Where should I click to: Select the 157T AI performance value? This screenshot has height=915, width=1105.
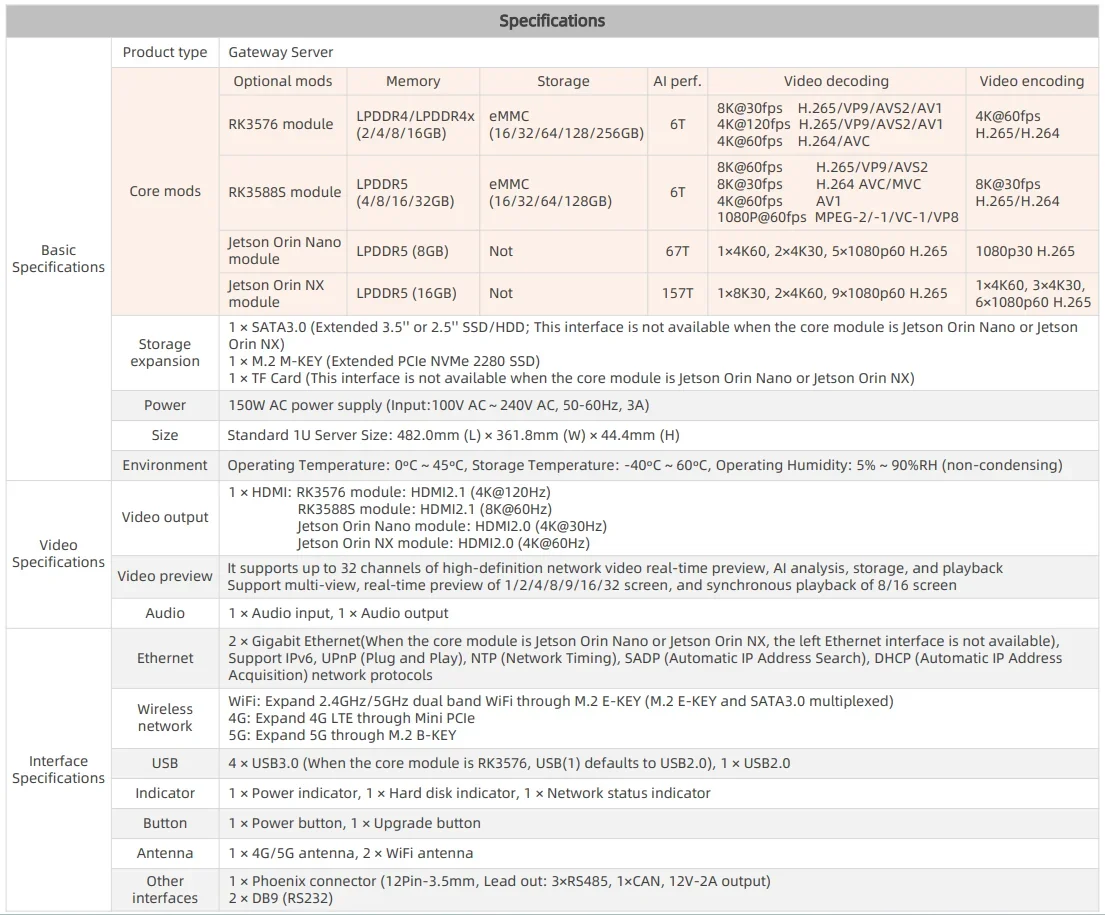tap(677, 293)
